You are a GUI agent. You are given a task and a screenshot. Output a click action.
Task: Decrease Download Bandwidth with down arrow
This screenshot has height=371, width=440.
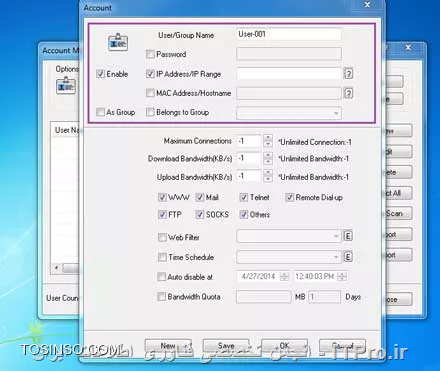coord(268,162)
